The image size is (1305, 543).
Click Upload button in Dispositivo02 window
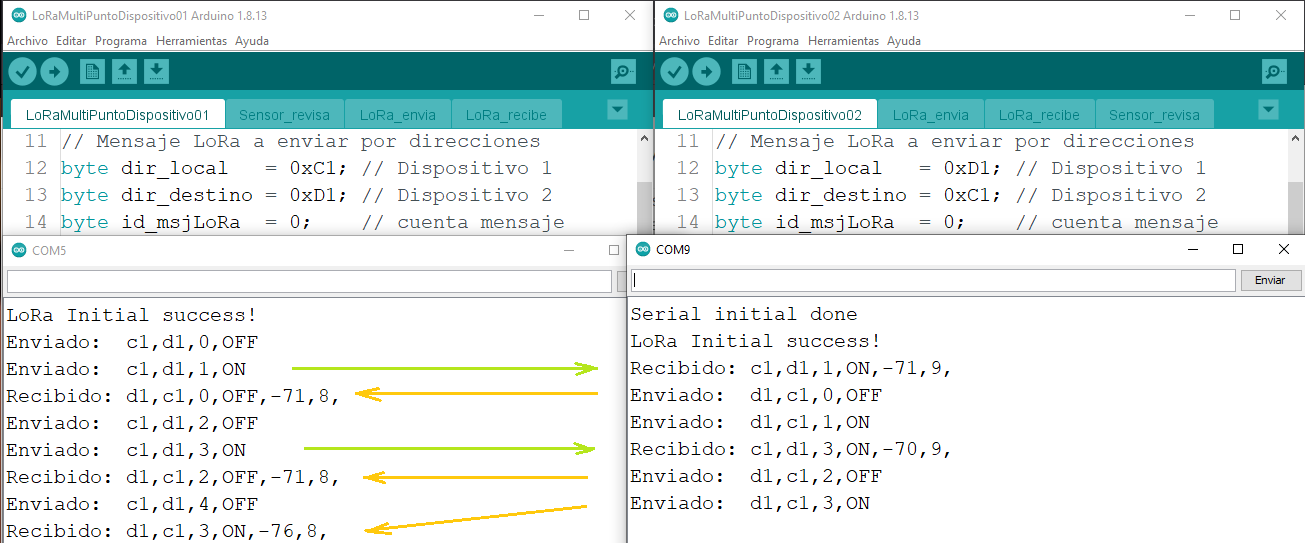tap(706, 71)
